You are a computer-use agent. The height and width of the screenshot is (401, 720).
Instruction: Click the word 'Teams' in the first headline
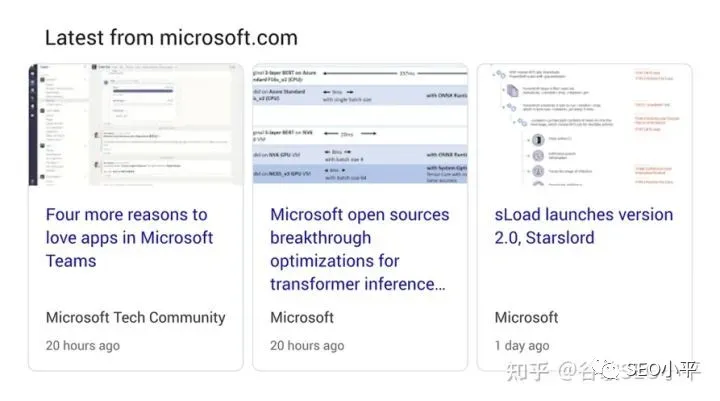pyautogui.click(x=71, y=261)
